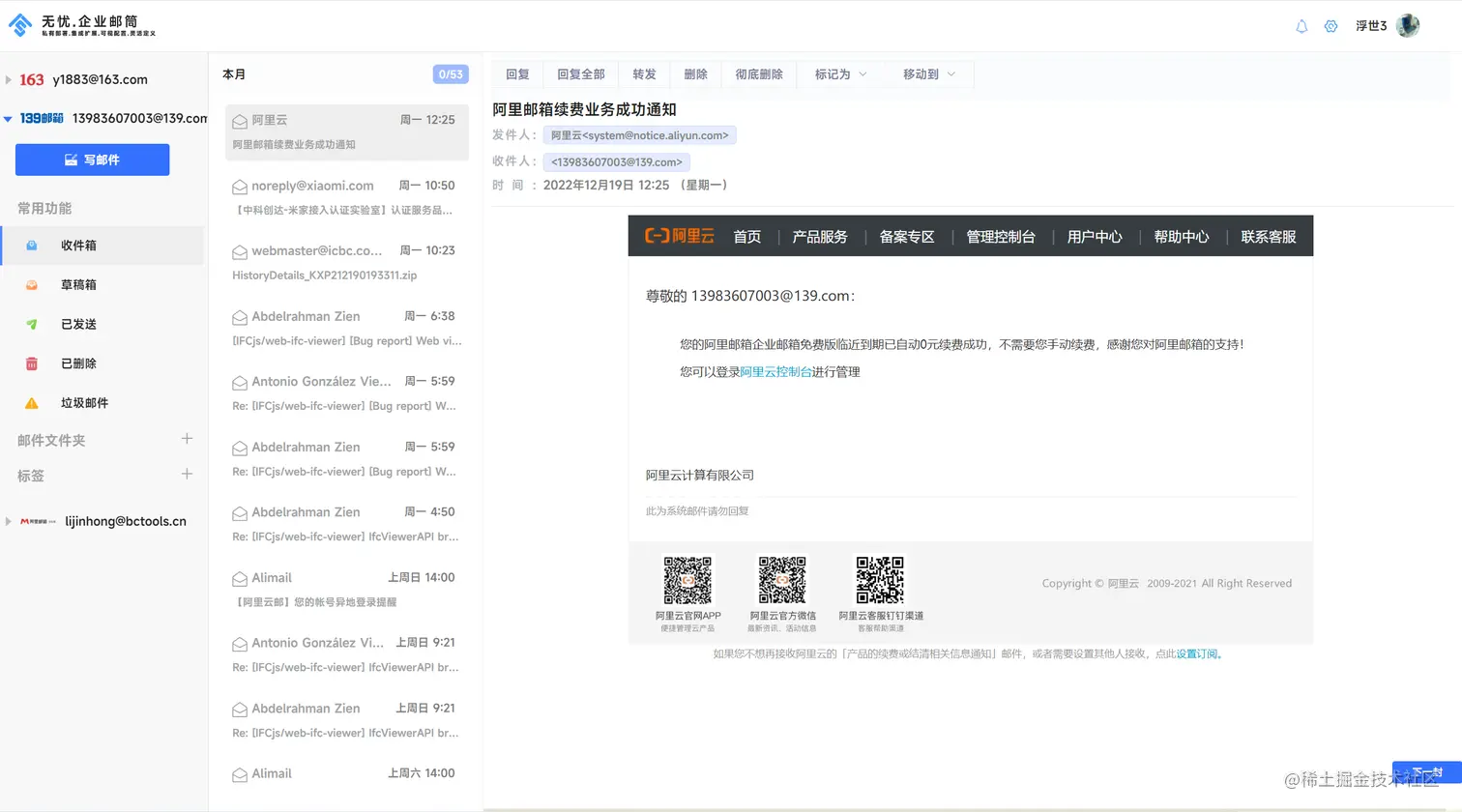The image size is (1462, 812).
Task: Click envelope icon of the 阿里云 mail
Action: tap(239, 121)
